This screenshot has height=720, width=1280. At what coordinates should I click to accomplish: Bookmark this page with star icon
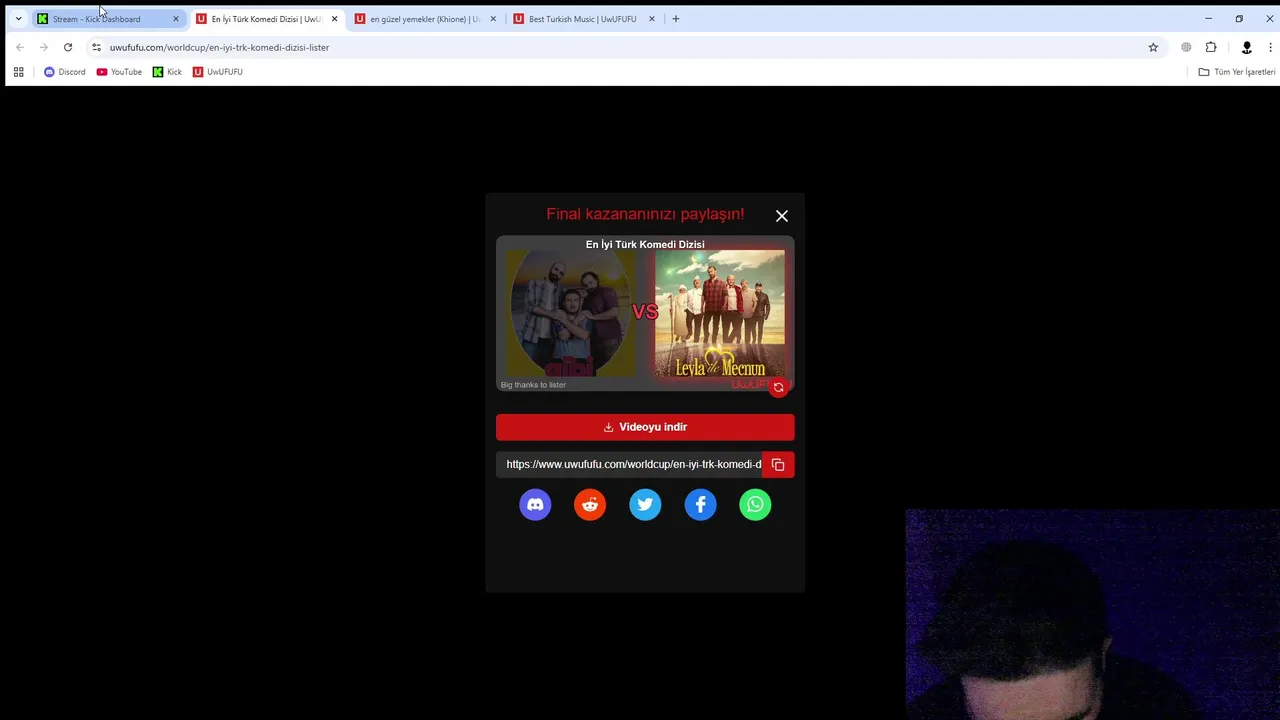coord(1153,47)
